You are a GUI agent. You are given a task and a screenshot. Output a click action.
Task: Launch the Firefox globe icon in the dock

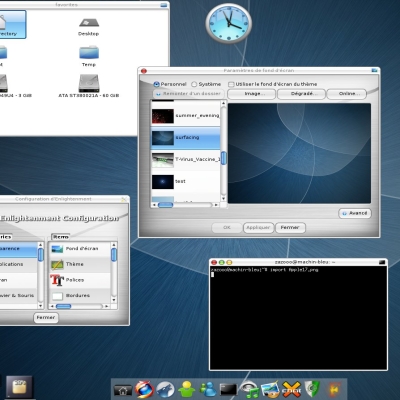point(144,389)
